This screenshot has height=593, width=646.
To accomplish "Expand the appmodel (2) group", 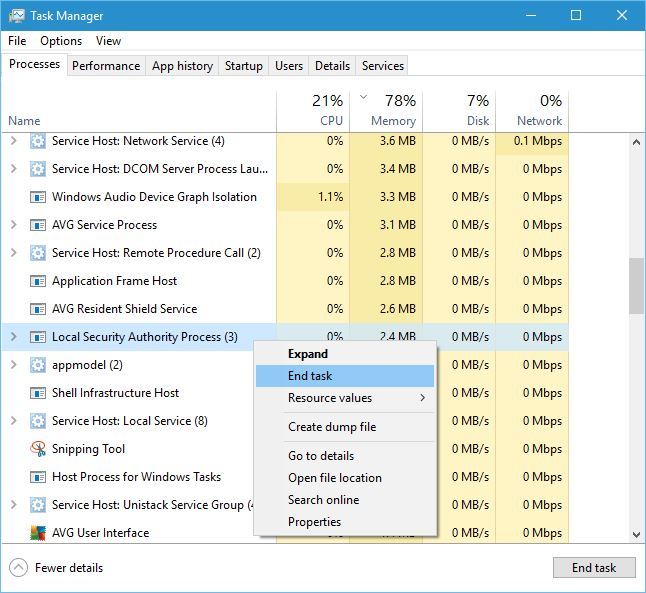I will (x=14, y=365).
